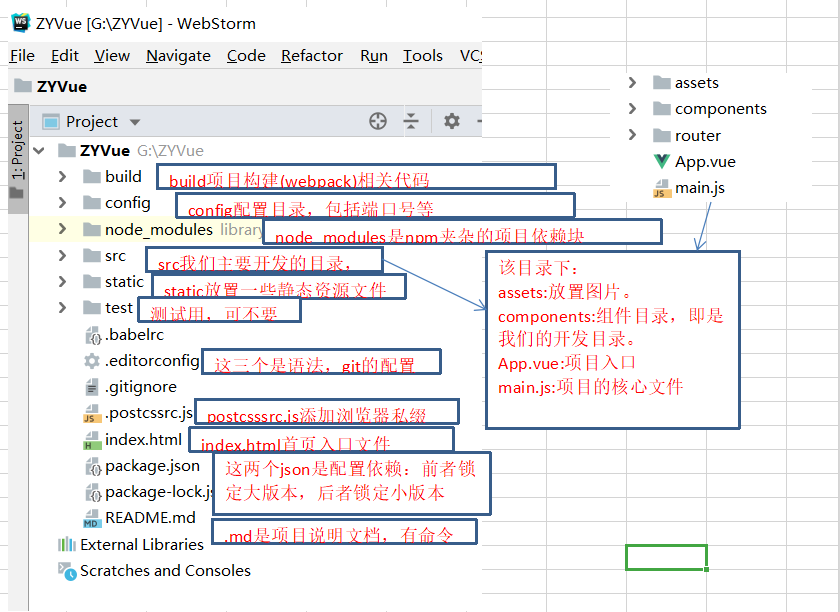The image size is (840, 612).
Task: Select the README.md file name
Action: point(150,518)
